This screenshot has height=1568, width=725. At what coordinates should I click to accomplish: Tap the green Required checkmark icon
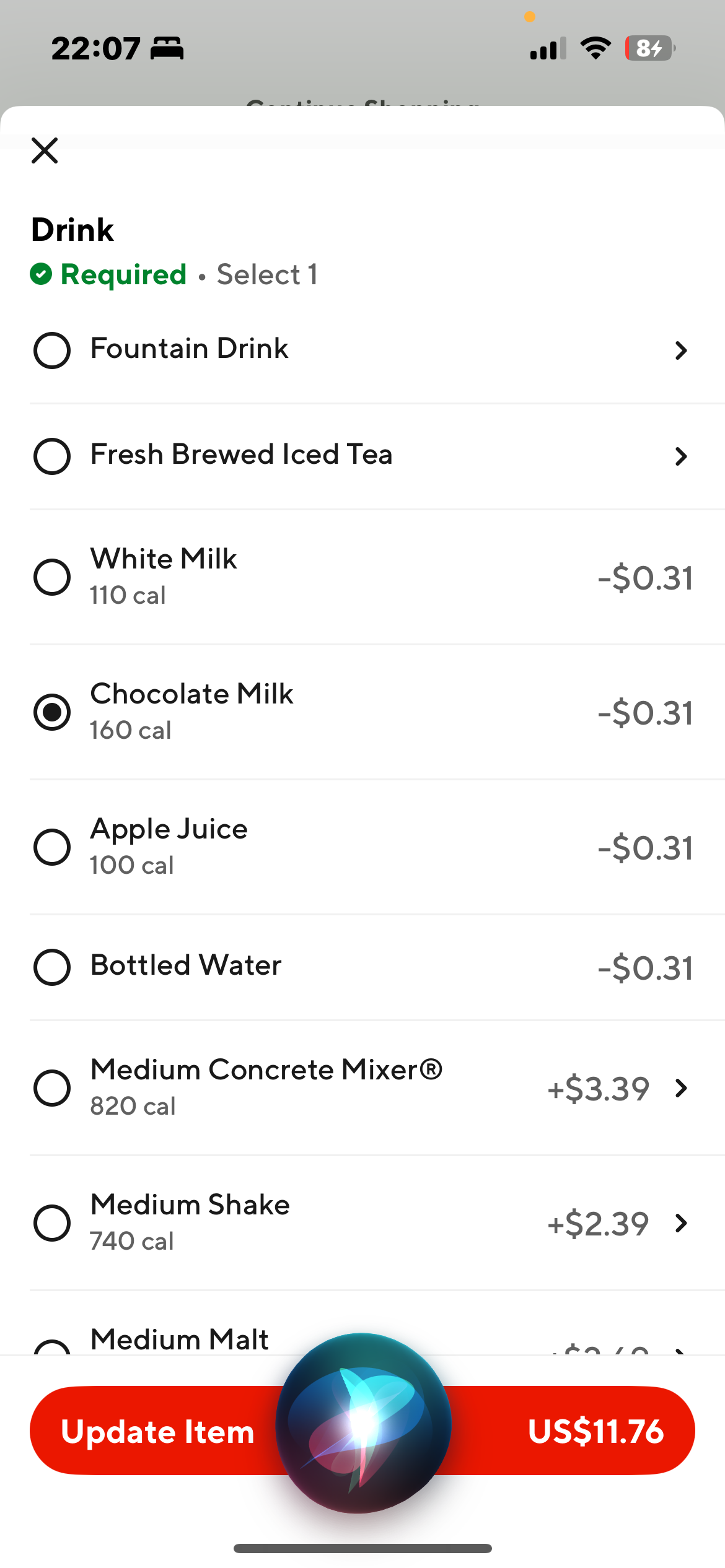coord(41,274)
